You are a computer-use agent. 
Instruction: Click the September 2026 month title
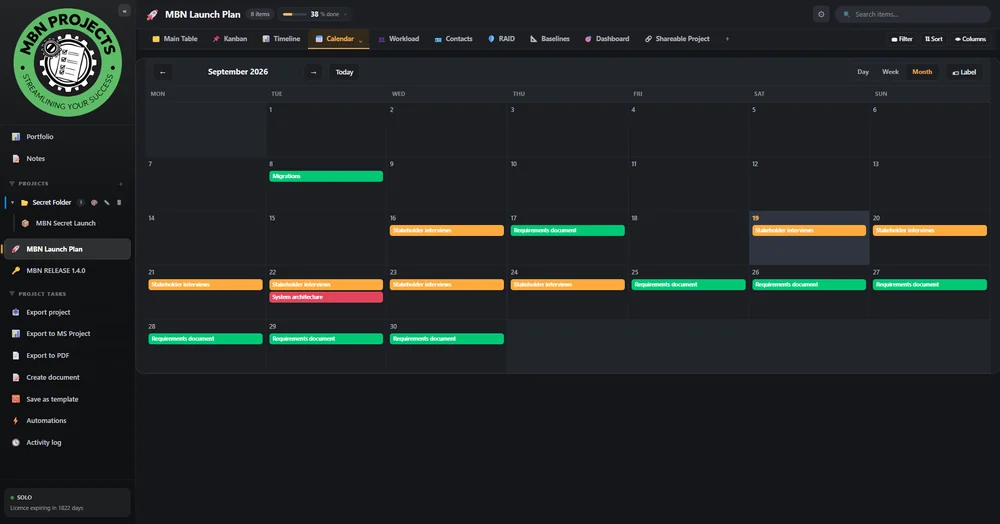click(x=238, y=72)
